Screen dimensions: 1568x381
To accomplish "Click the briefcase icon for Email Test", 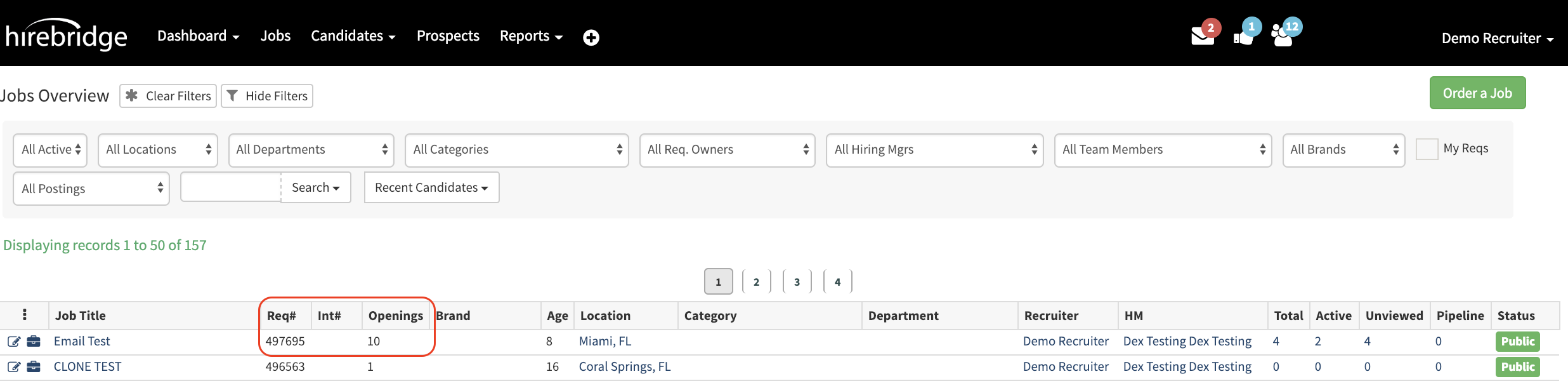I will click(x=34, y=342).
